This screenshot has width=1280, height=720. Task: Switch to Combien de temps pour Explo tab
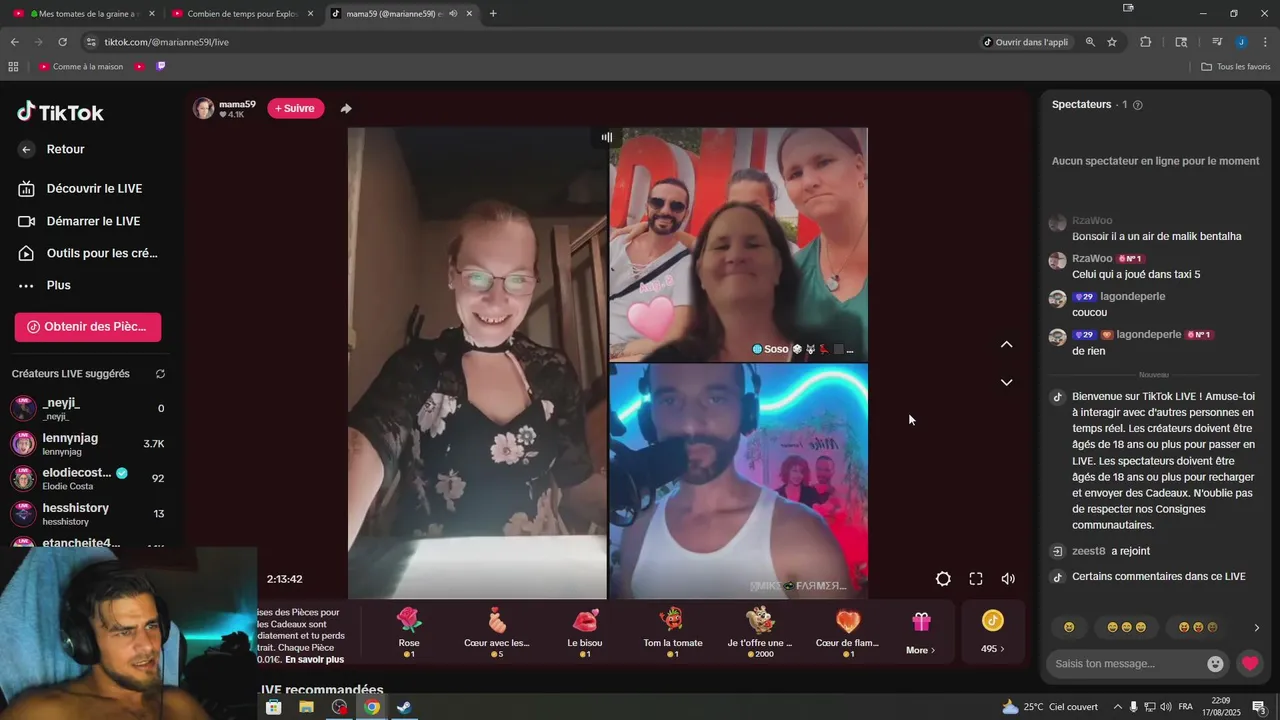point(242,14)
